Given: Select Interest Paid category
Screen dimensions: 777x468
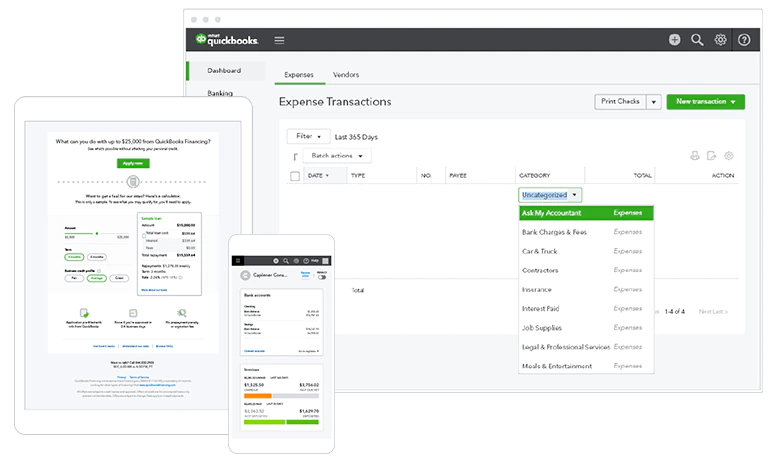Looking at the screenshot, I should coord(586,308).
